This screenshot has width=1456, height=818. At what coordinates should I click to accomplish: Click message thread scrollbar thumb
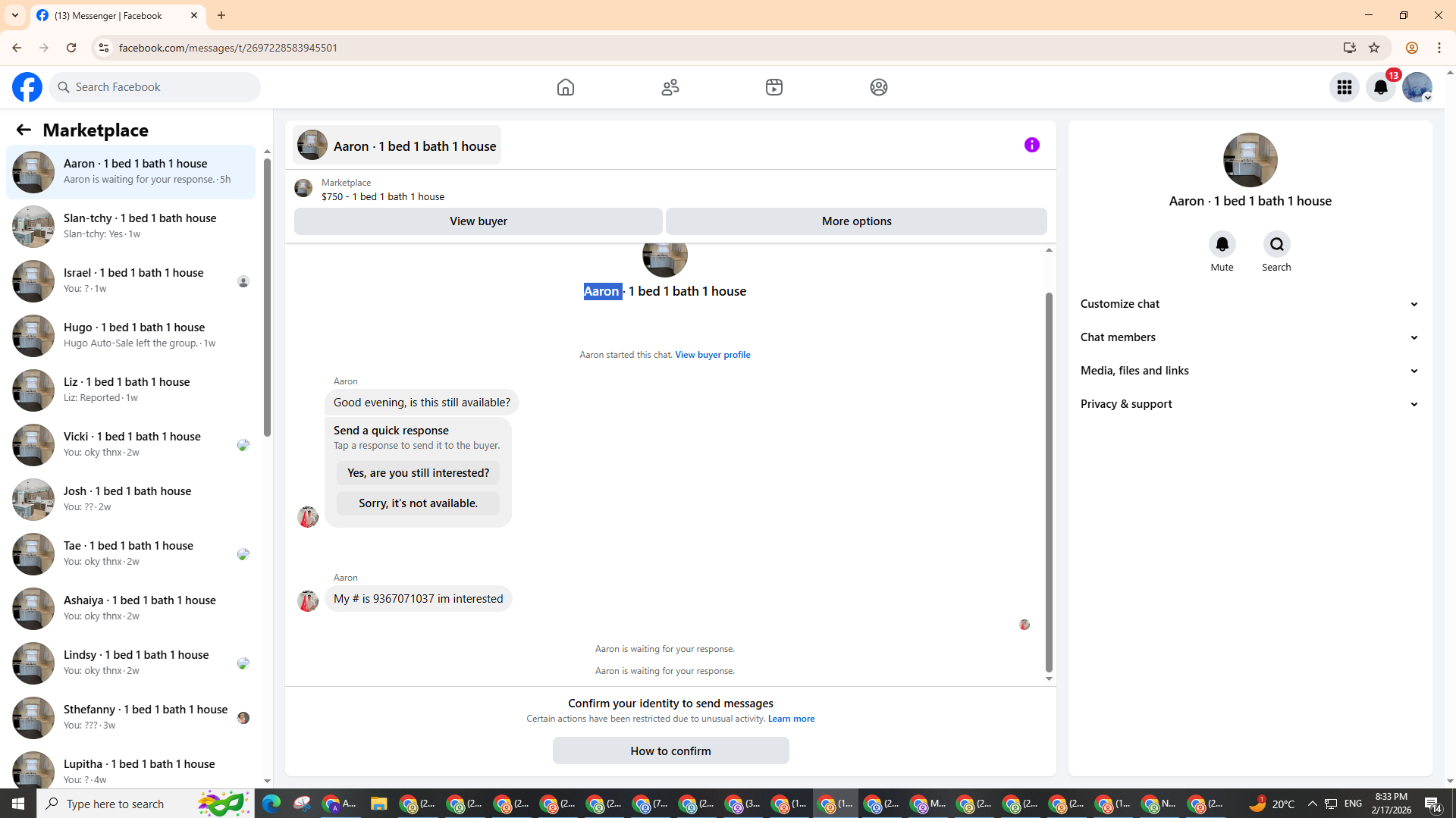[x=1049, y=482]
